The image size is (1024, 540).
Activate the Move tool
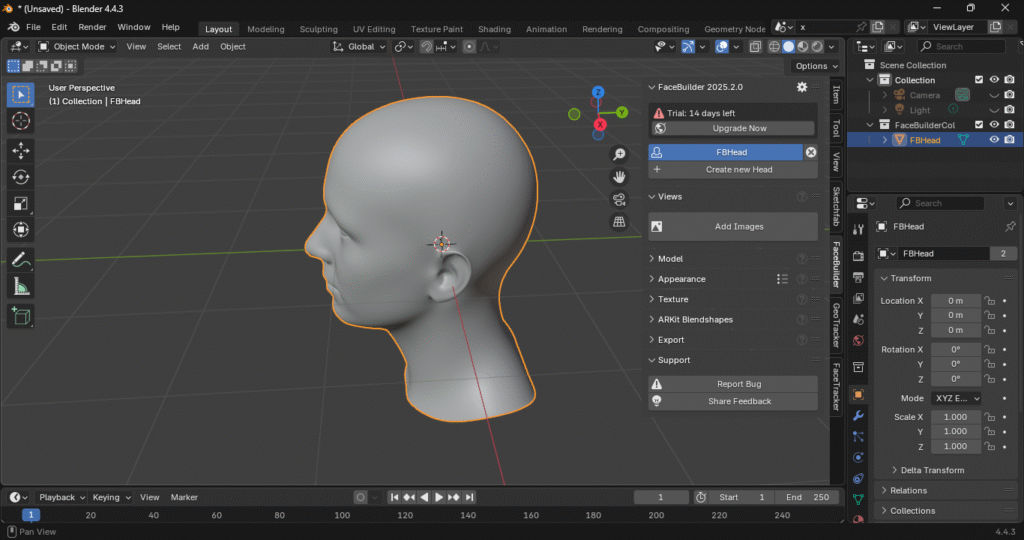click(x=21, y=151)
